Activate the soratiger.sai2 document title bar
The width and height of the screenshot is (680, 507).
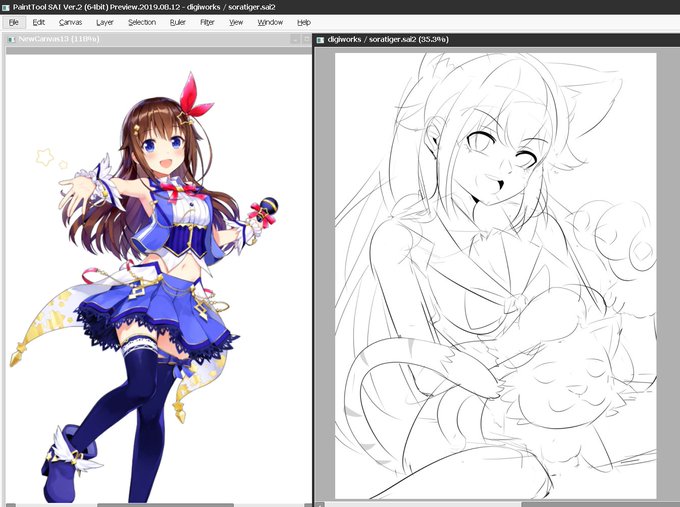(x=497, y=39)
